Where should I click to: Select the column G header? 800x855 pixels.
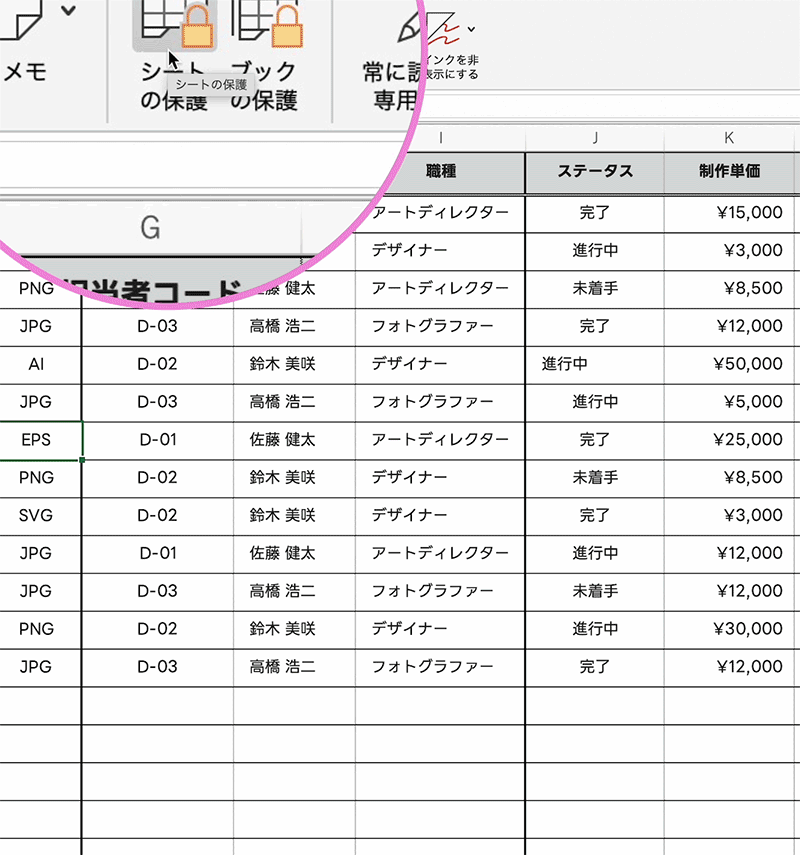[150, 228]
